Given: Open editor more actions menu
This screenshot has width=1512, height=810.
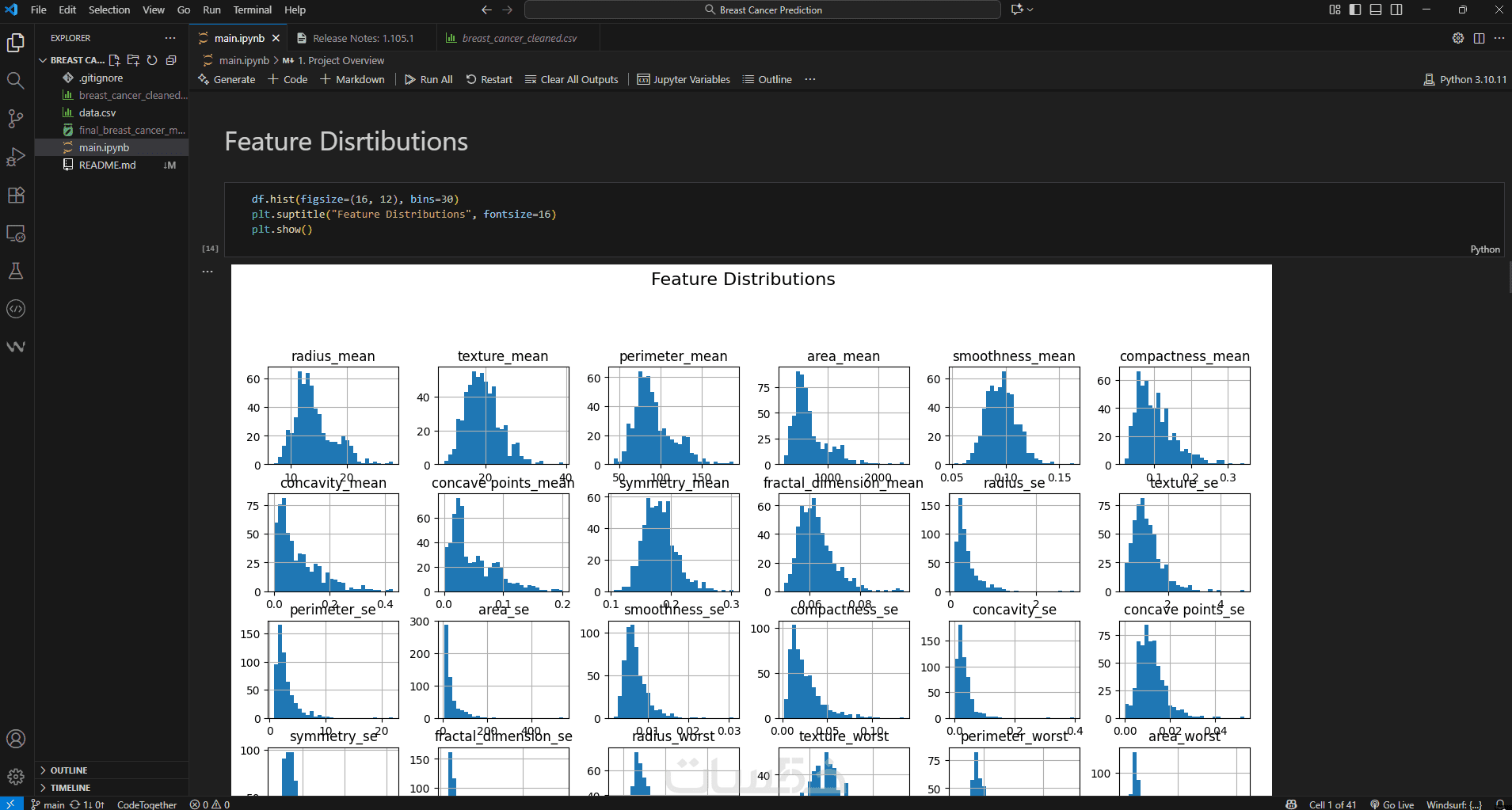Looking at the screenshot, I should (x=1499, y=38).
